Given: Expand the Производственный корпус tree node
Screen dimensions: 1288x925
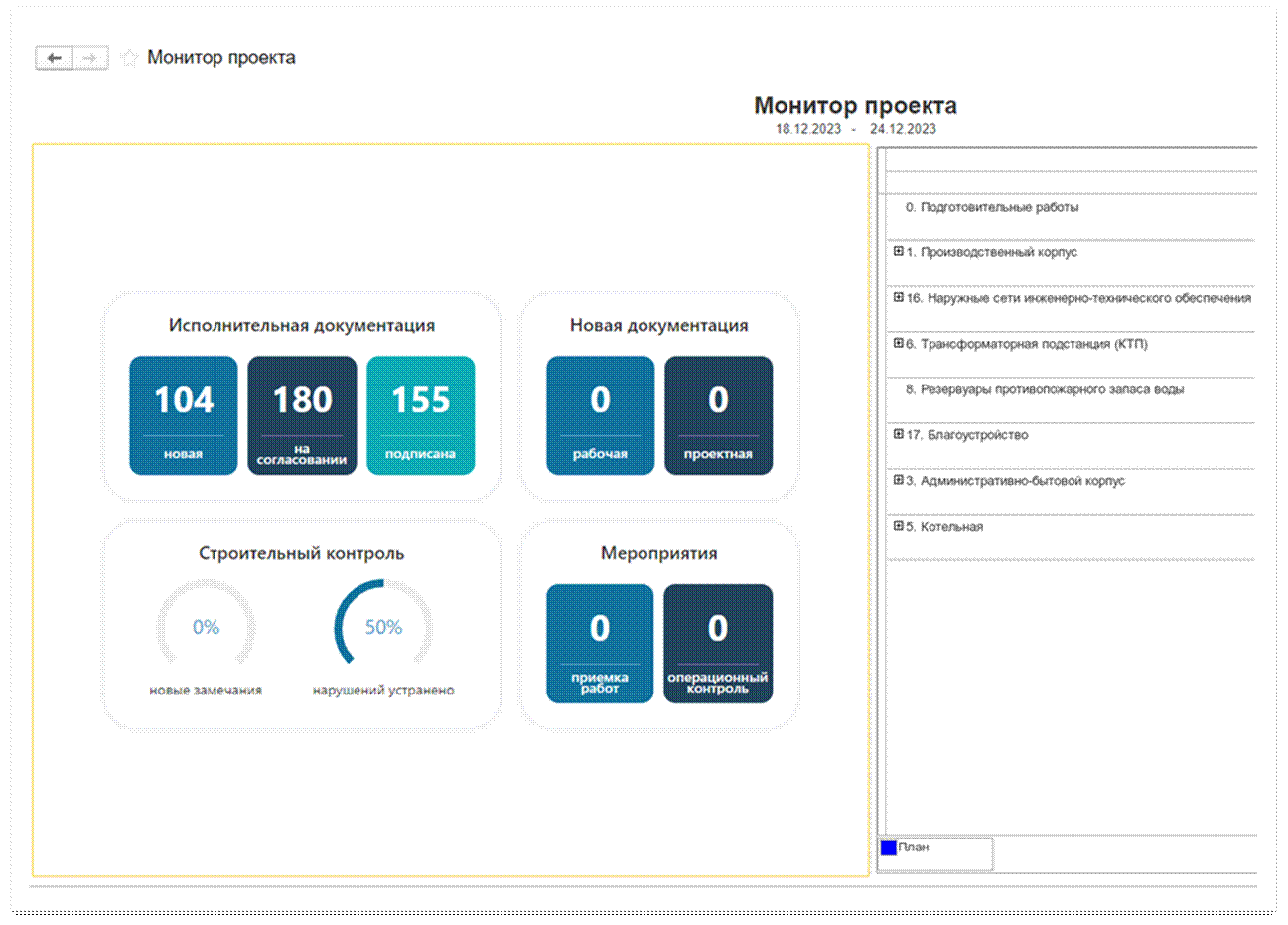Looking at the screenshot, I should pos(898,252).
